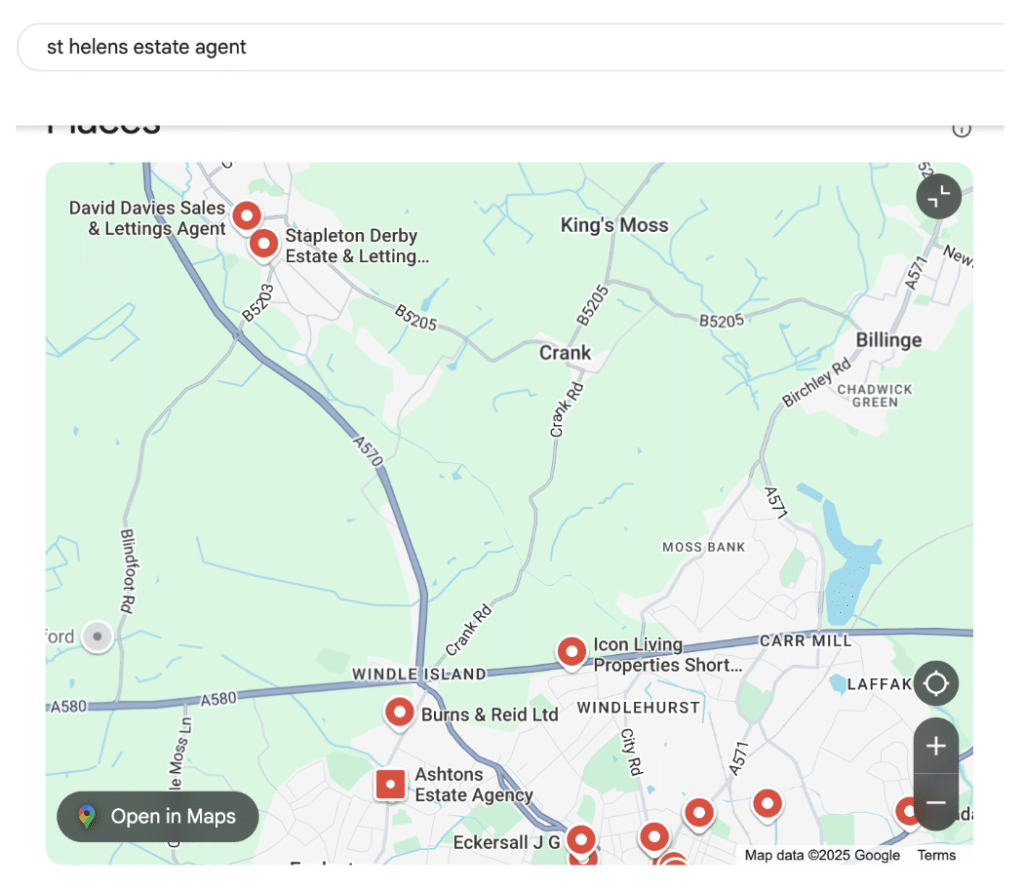Click the Stapleton Derby Estate & Letting label

click(x=357, y=246)
